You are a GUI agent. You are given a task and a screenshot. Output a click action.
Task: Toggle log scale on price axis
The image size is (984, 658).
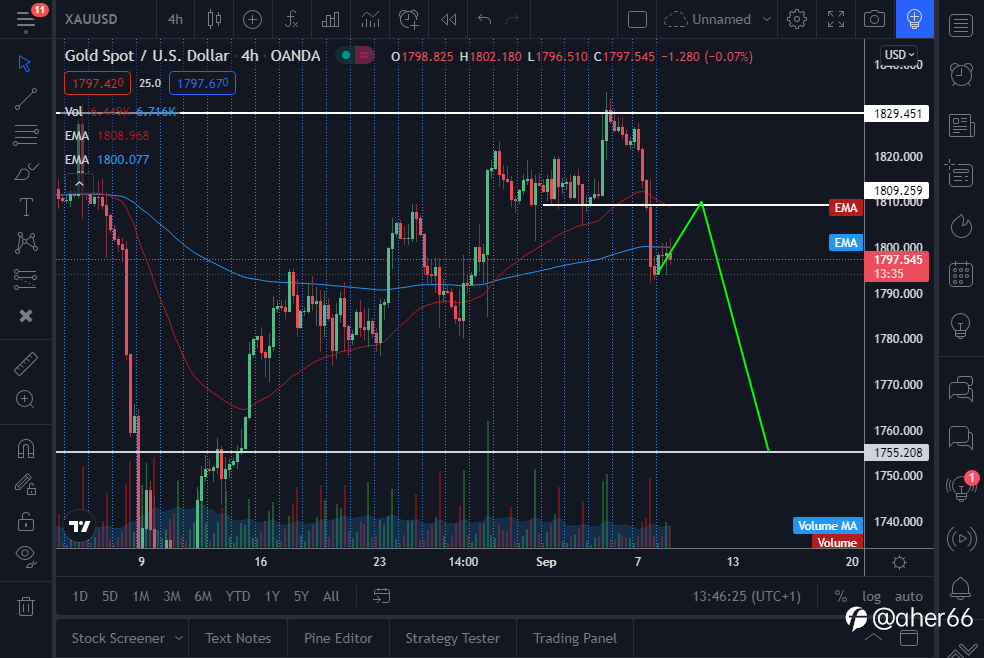coord(872,596)
